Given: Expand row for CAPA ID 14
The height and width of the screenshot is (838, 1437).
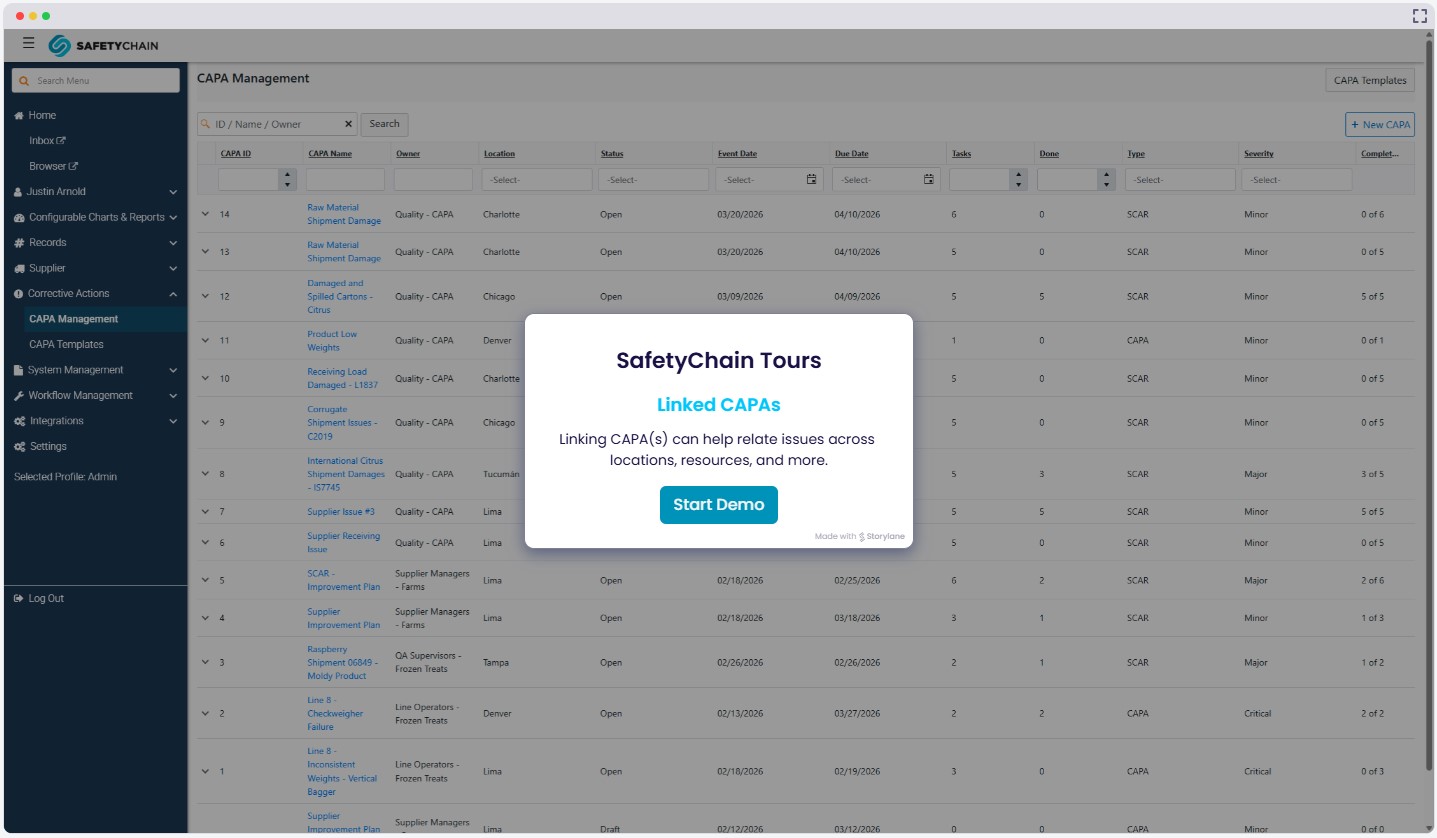Looking at the screenshot, I should point(205,214).
